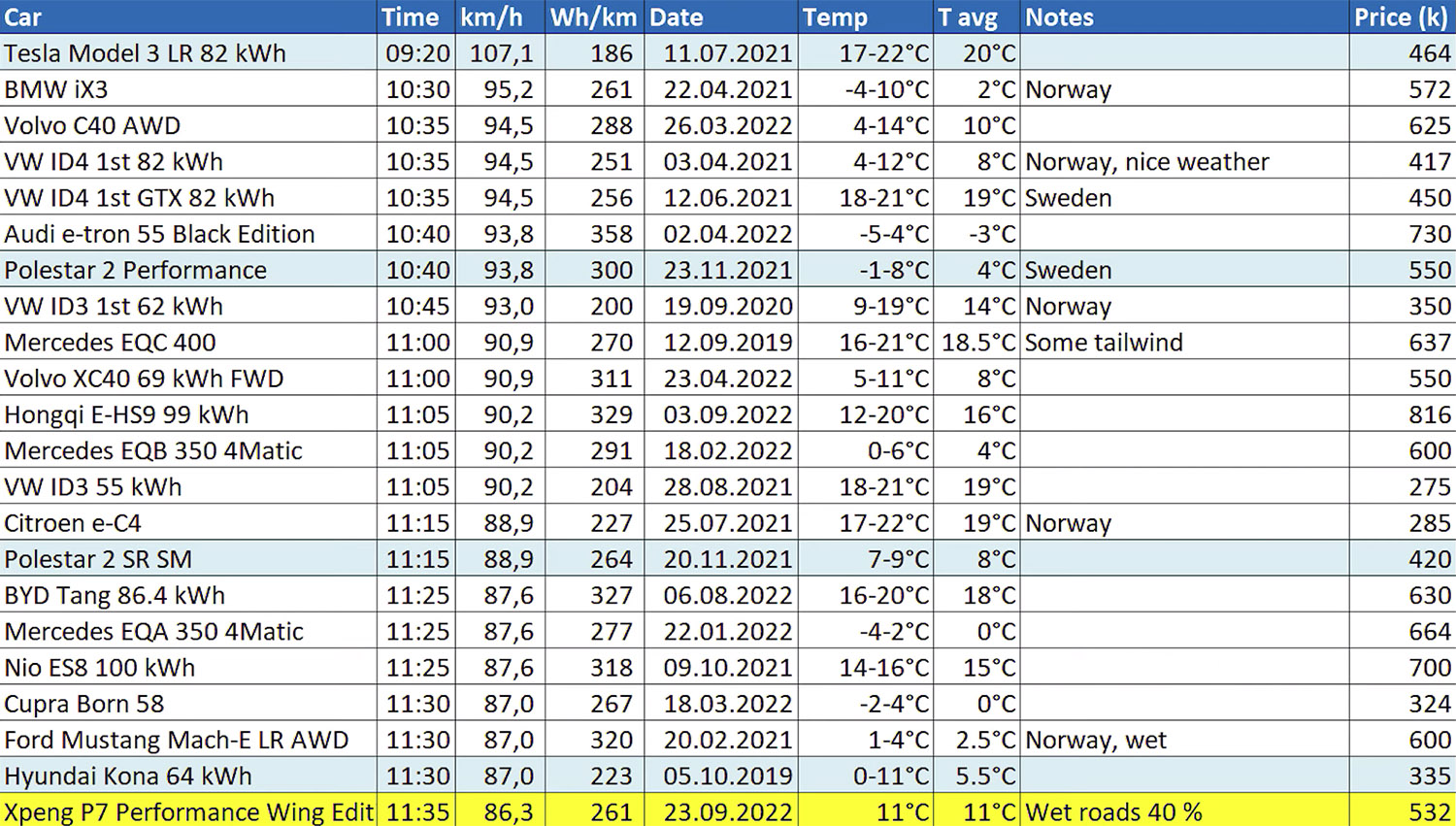
Task: Click the Tesla speed cell '107,1'
Action: point(500,52)
